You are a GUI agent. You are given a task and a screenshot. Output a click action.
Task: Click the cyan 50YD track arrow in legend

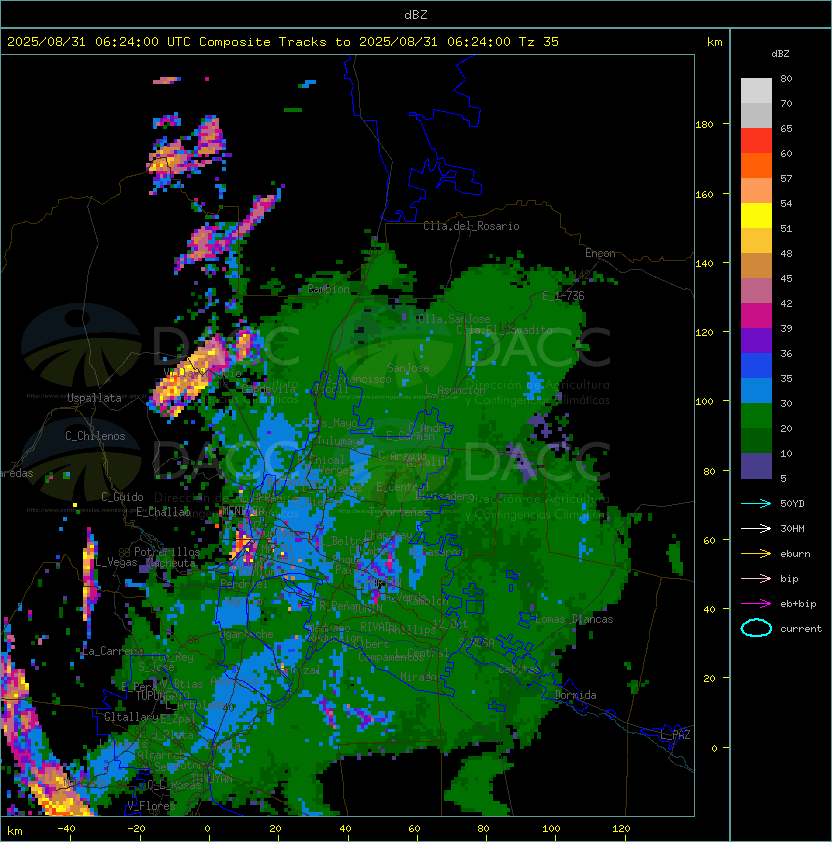tap(756, 503)
